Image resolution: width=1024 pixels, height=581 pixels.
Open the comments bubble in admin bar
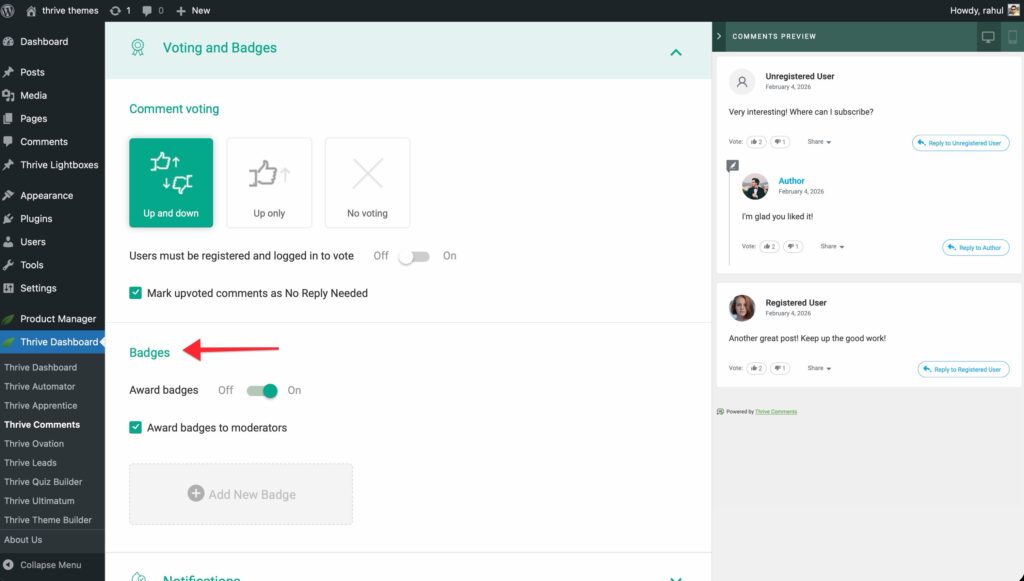coord(153,10)
